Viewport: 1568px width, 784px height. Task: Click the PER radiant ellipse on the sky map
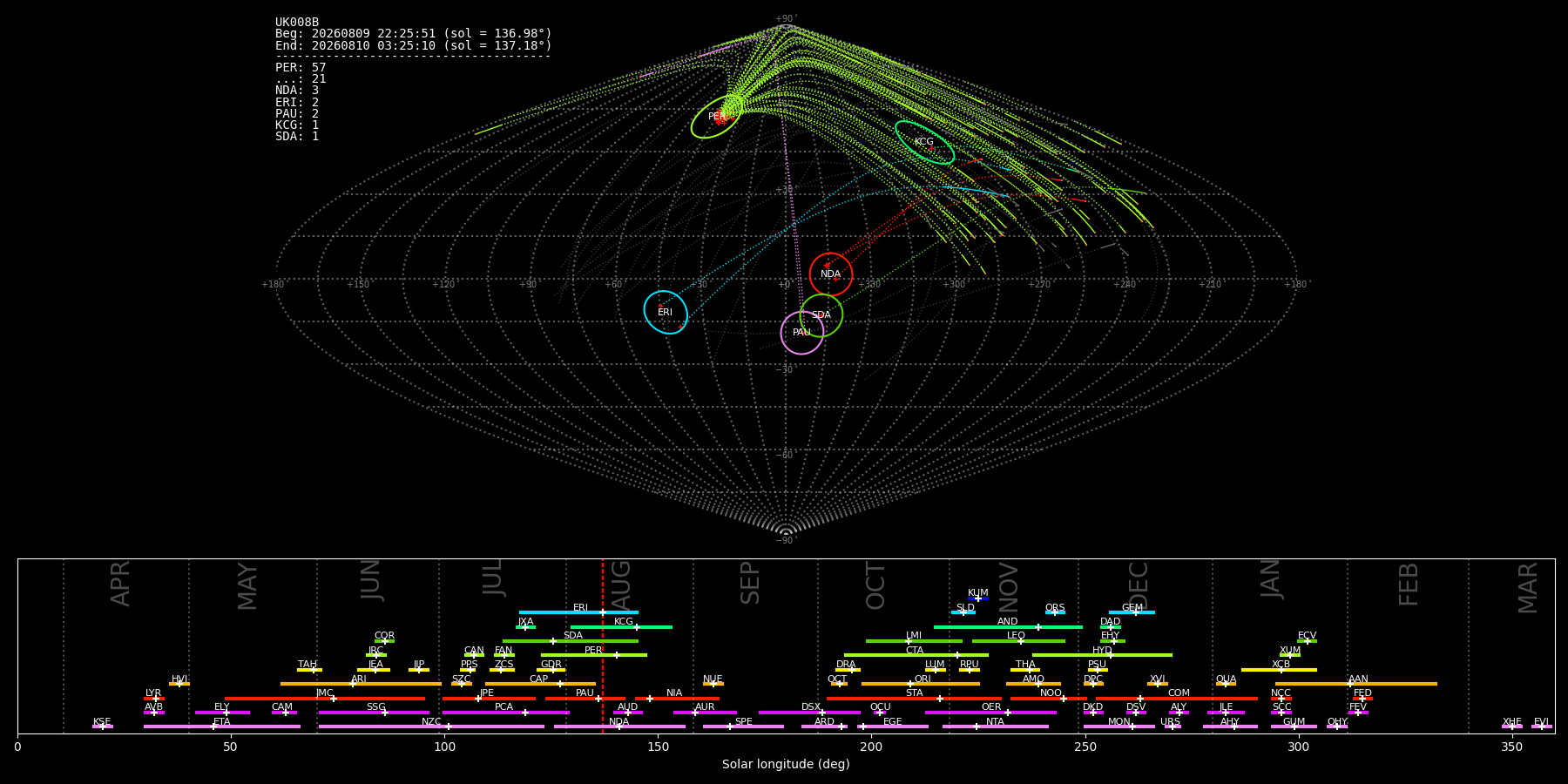pyautogui.click(x=717, y=116)
